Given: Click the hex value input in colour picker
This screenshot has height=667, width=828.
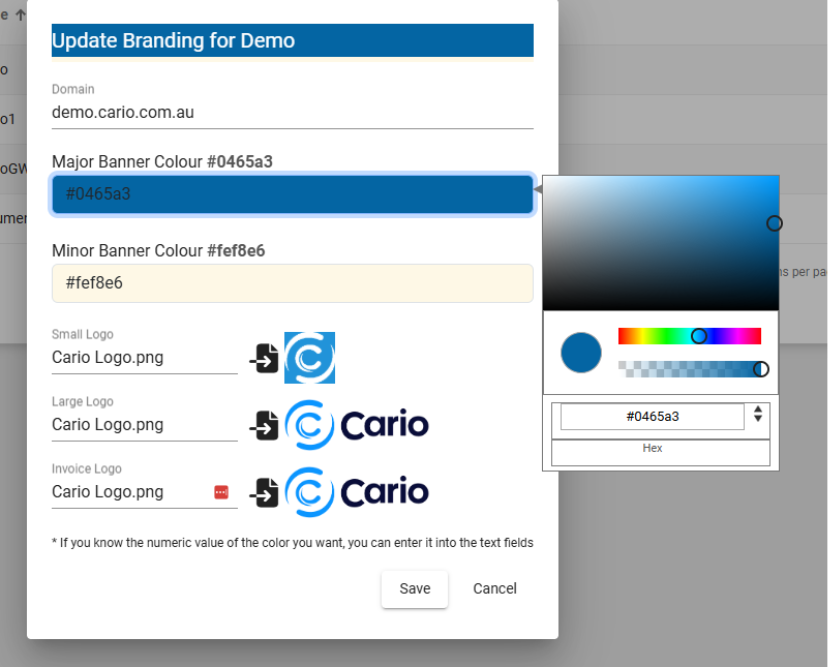Looking at the screenshot, I should (x=652, y=416).
